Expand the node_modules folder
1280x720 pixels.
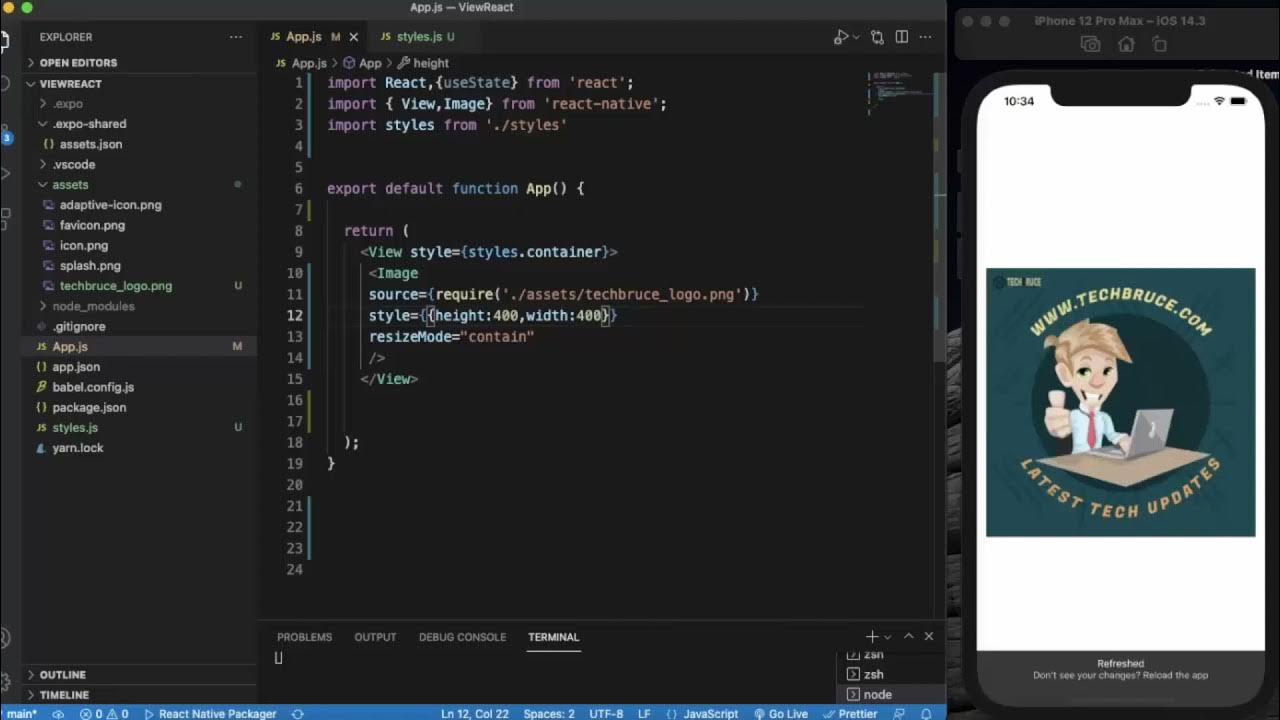coord(138,306)
